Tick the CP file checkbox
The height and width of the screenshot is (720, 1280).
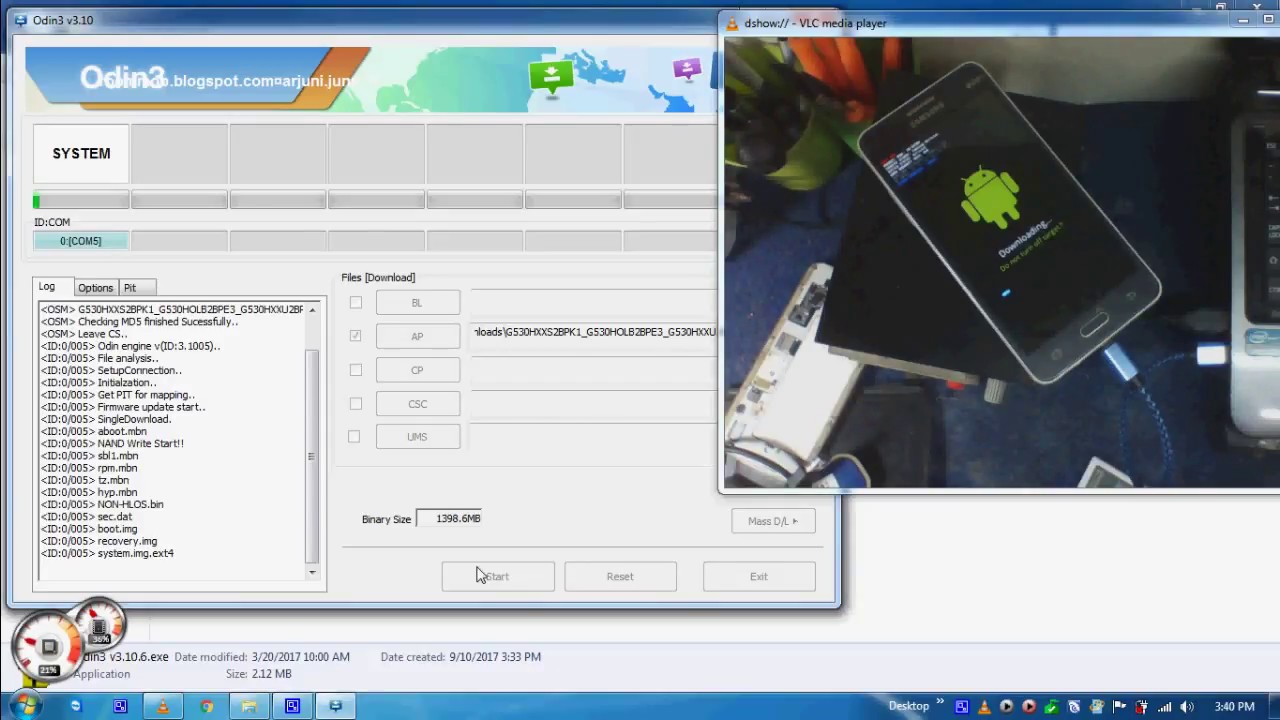tap(355, 370)
